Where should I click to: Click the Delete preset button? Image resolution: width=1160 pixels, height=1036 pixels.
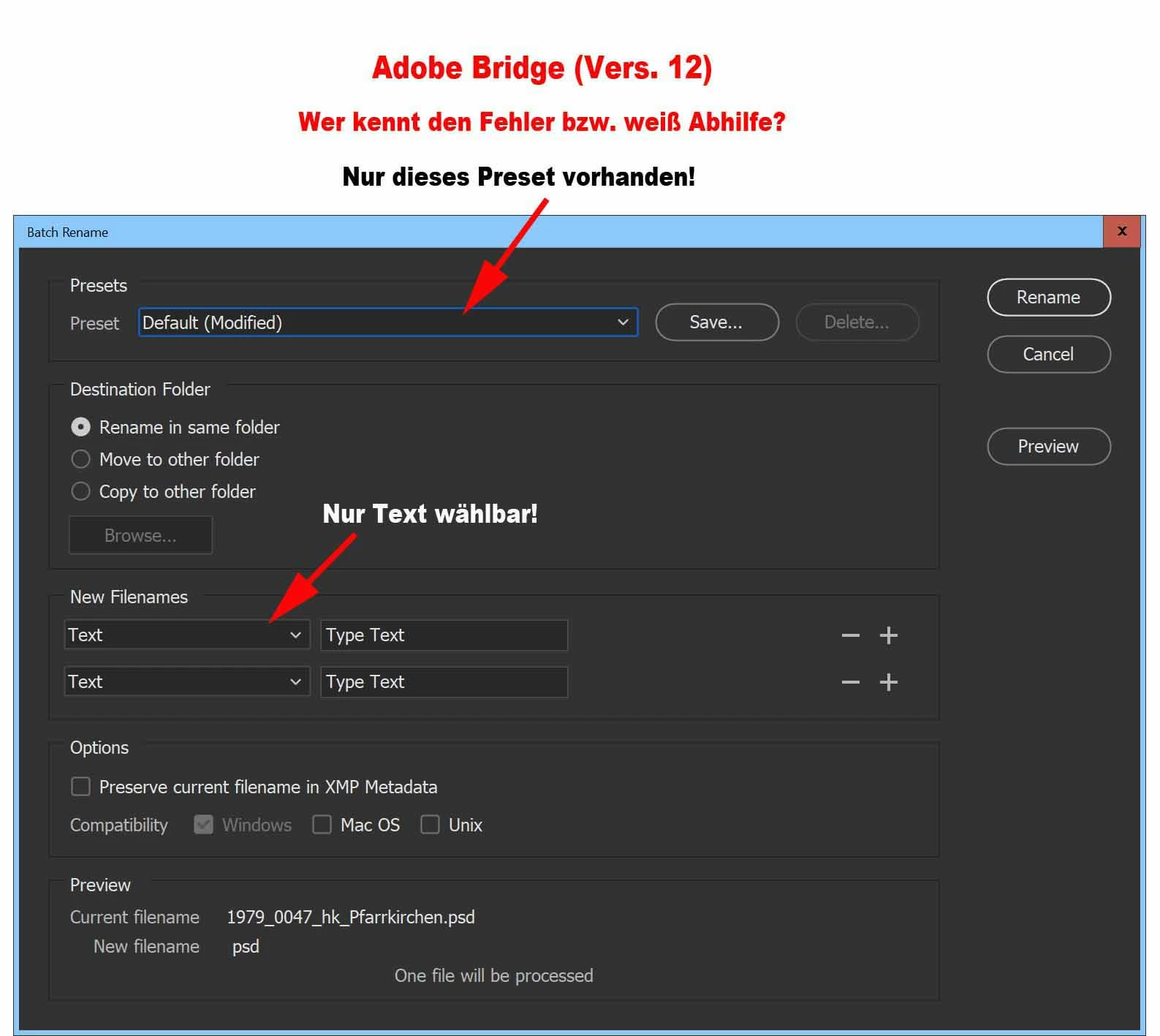[857, 322]
